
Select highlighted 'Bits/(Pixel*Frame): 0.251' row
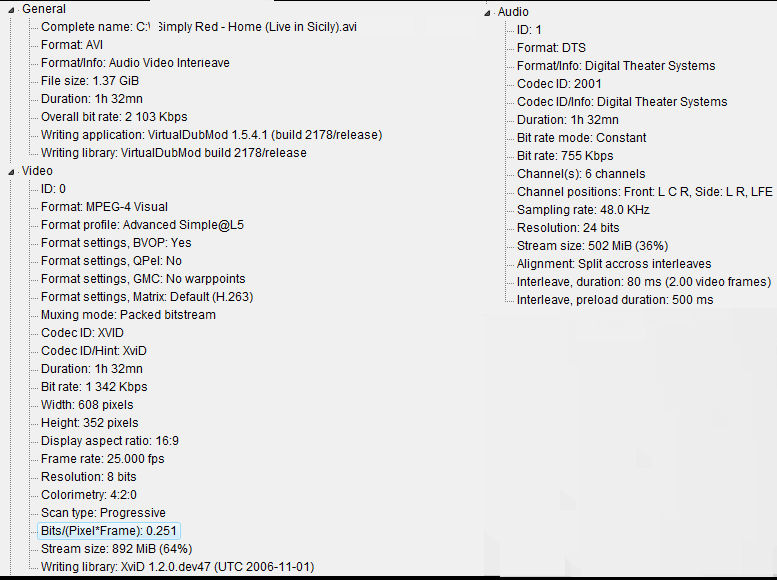[x=109, y=531]
